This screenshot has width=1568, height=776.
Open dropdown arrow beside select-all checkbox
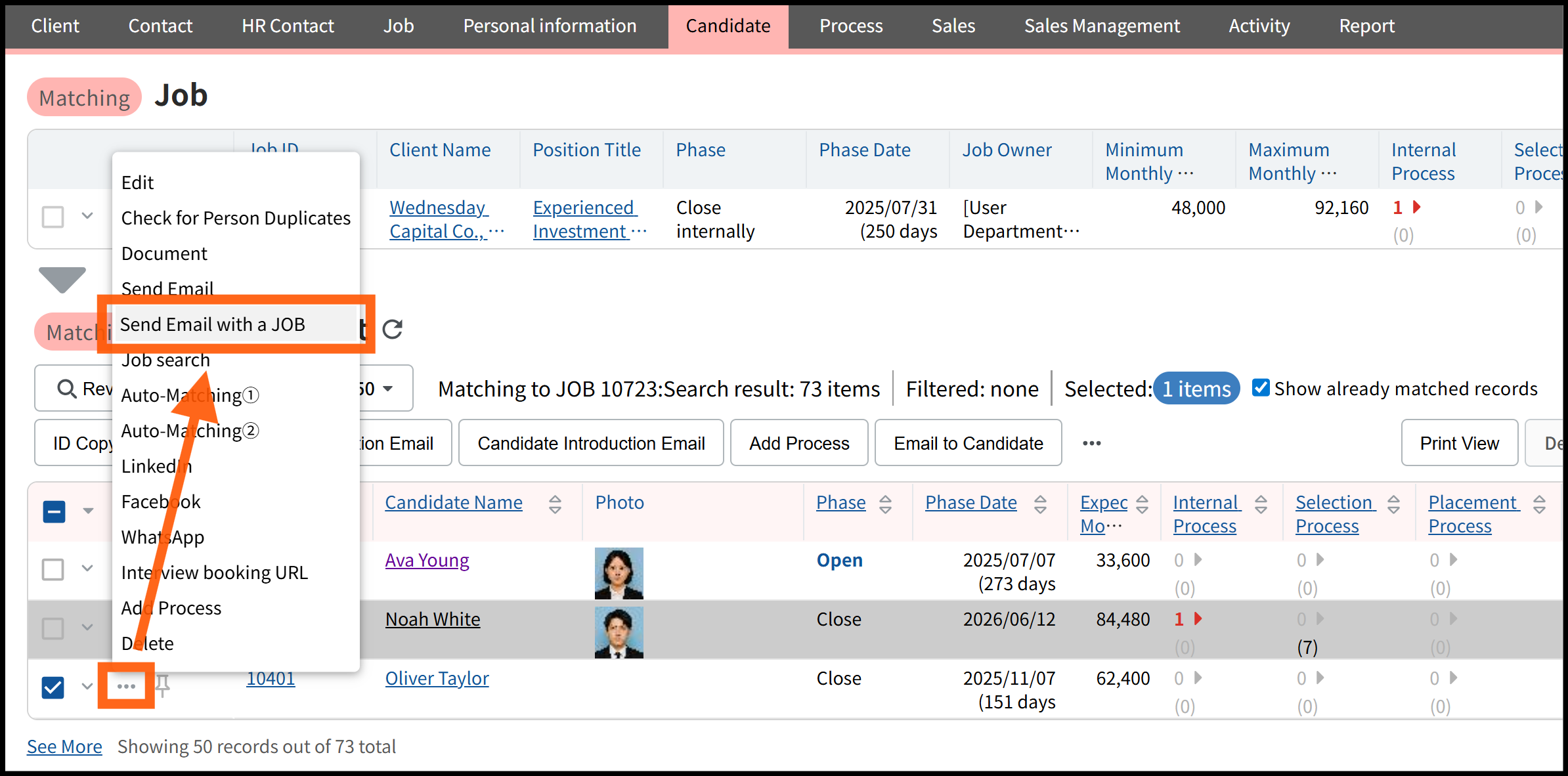click(x=88, y=511)
